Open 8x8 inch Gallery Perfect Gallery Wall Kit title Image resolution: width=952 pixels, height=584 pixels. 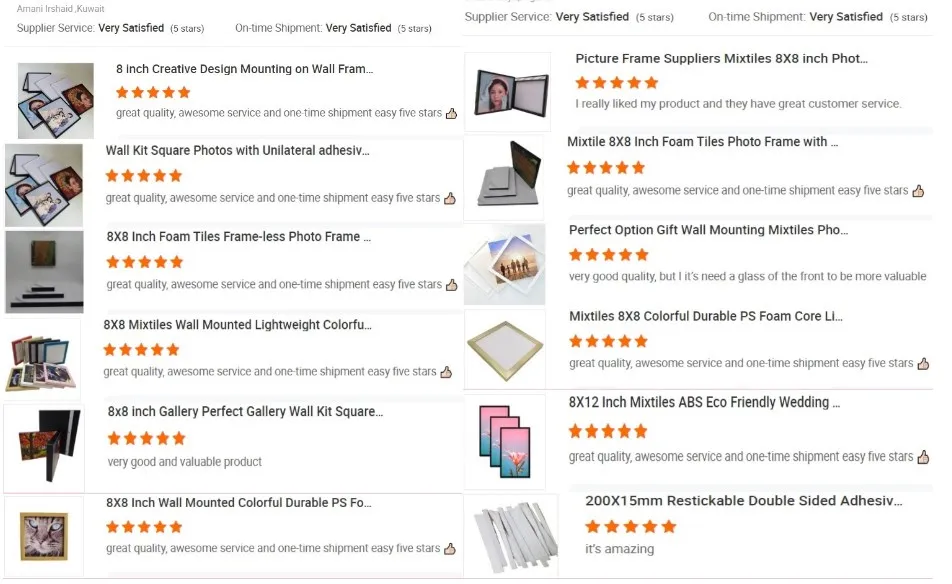coord(245,412)
